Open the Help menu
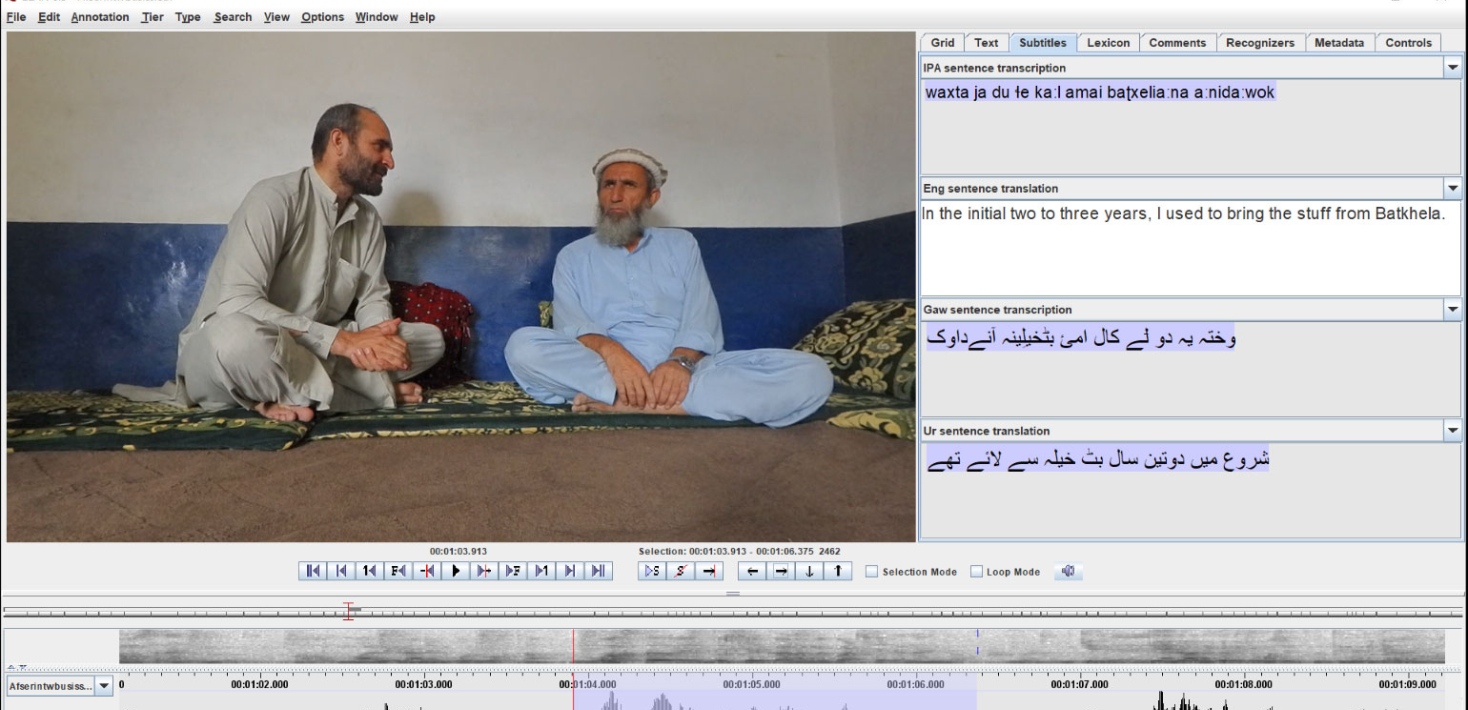Viewport: 1468px width, 710px height. pos(422,17)
